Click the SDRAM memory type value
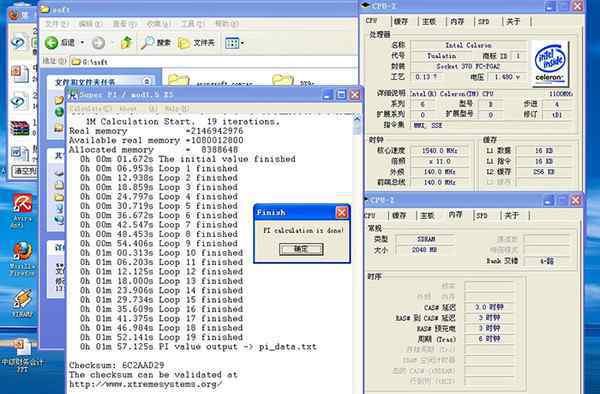600x394 pixels. click(x=426, y=239)
